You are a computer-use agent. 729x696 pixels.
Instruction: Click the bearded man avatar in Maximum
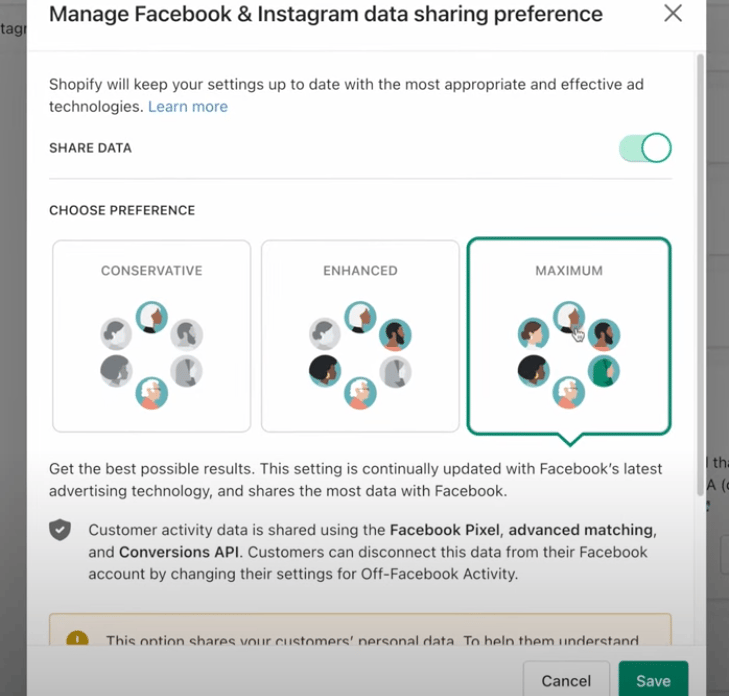[604, 334]
